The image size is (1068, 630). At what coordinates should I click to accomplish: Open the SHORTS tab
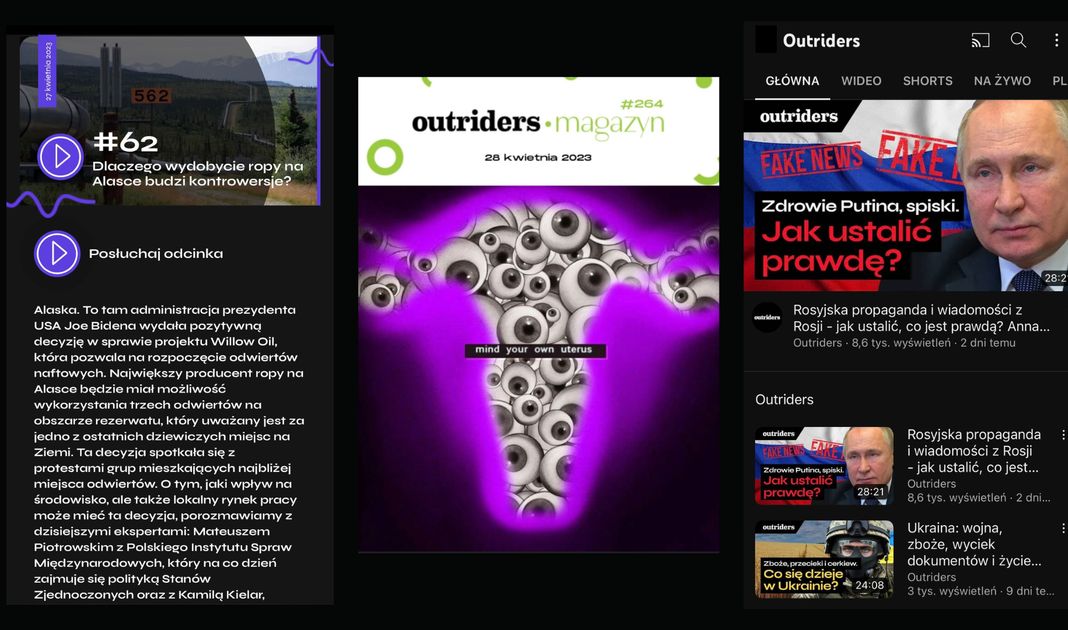point(927,81)
